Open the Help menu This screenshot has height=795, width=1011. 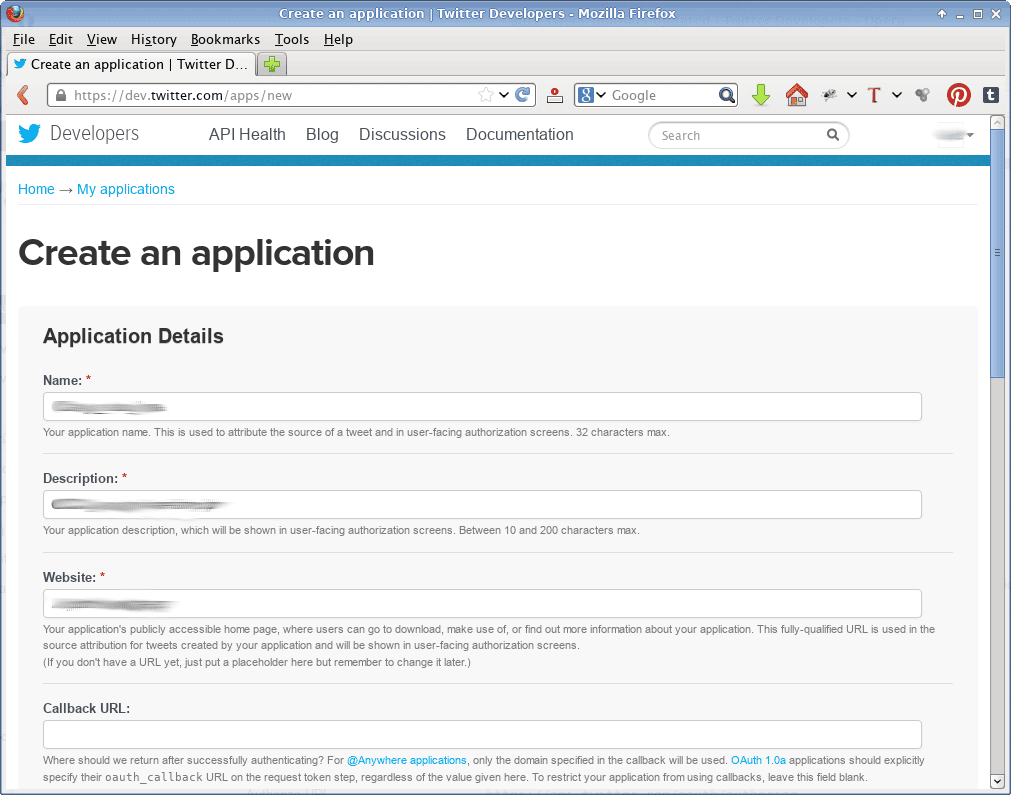339,39
